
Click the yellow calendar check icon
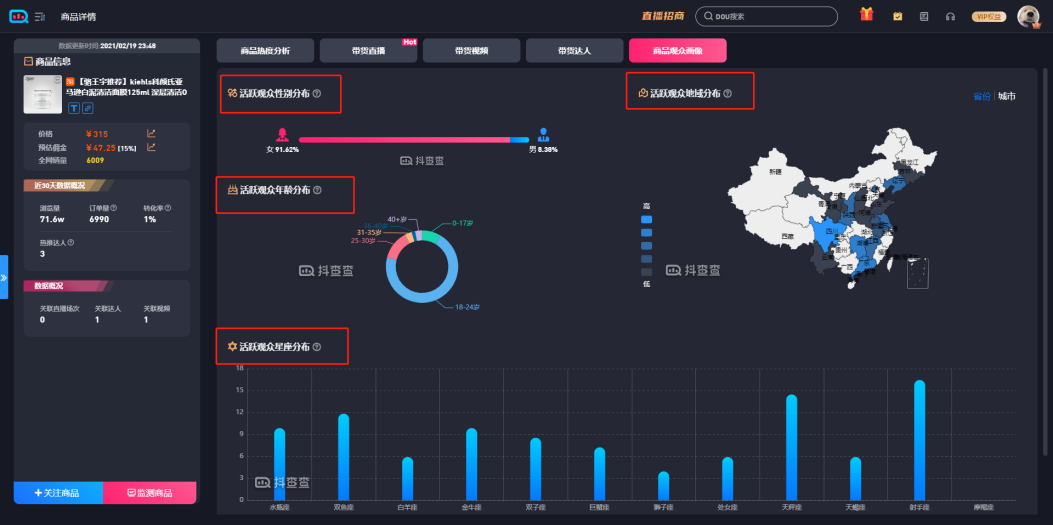click(897, 16)
